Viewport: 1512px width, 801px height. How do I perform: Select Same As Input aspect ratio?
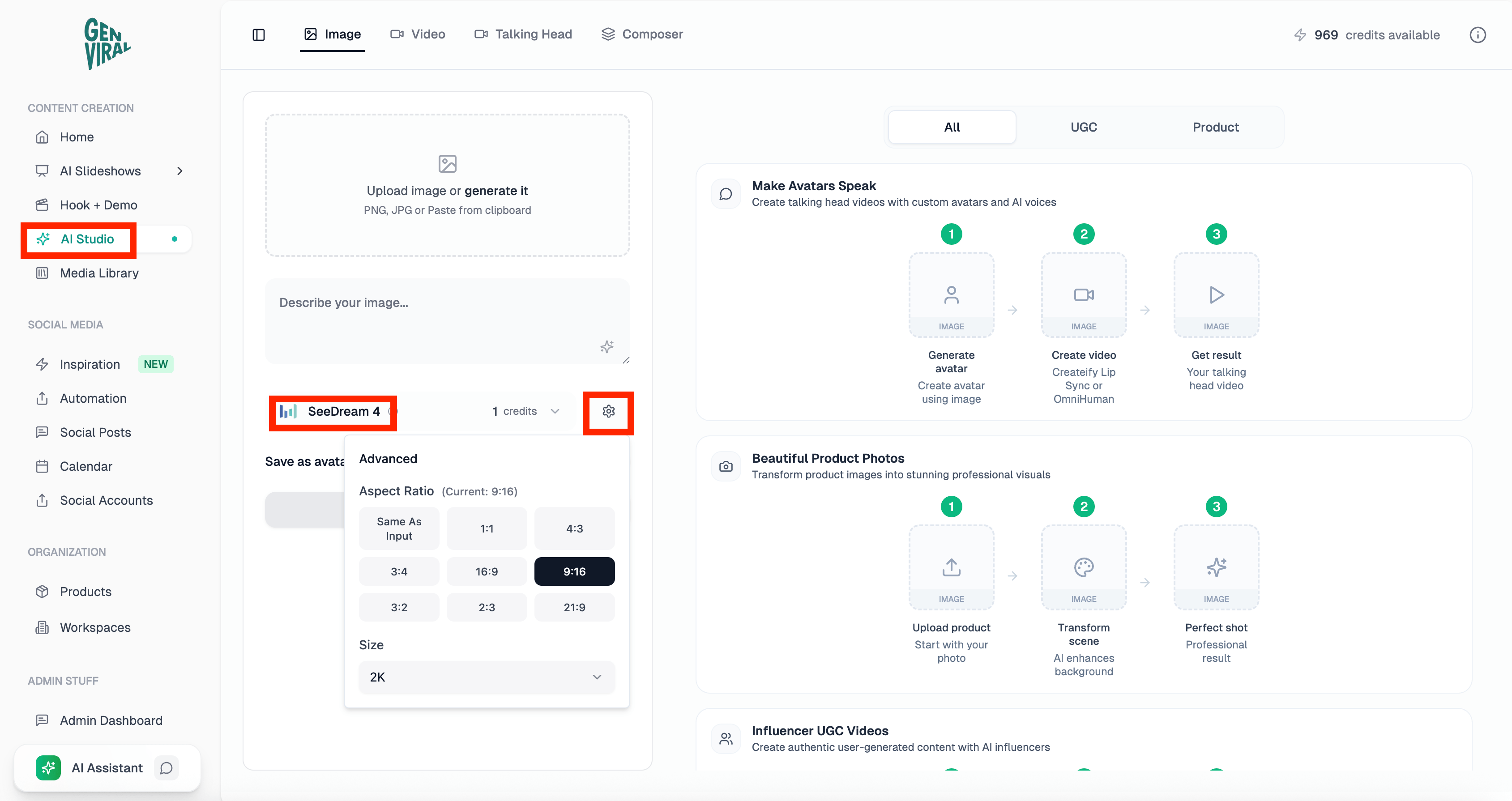[x=399, y=529]
